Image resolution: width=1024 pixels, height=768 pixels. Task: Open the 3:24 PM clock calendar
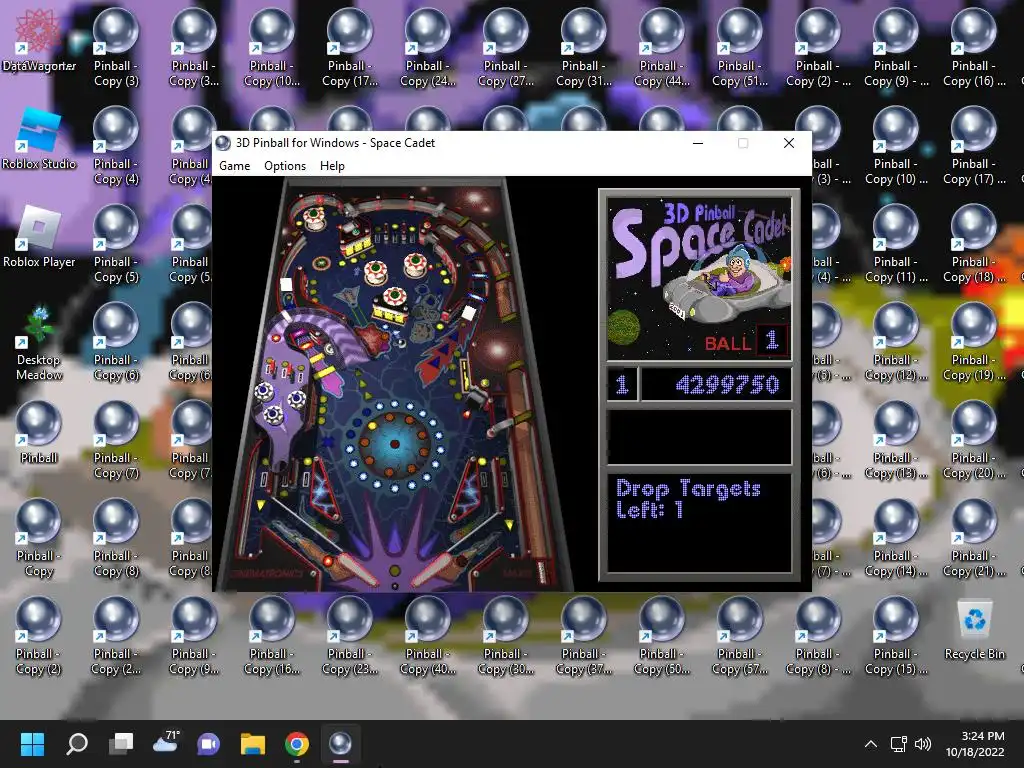coord(975,744)
